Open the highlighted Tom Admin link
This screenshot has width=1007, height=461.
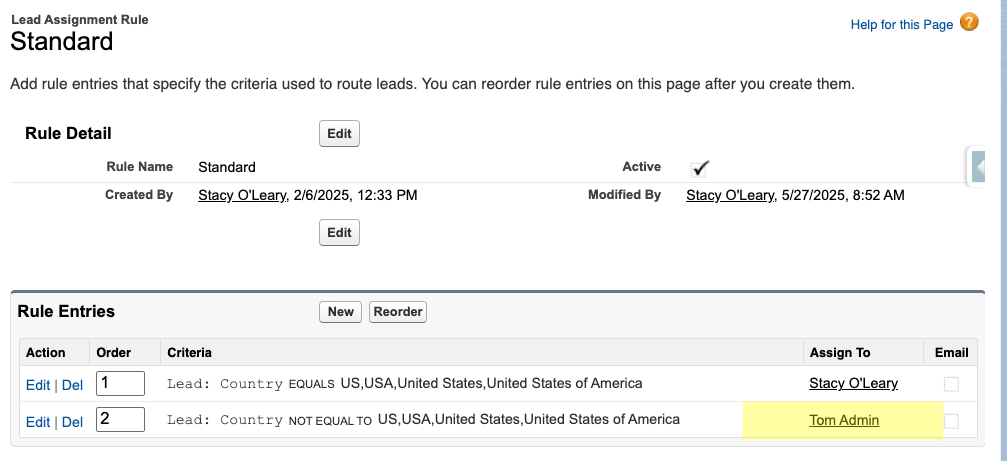pyautogui.click(x=844, y=420)
